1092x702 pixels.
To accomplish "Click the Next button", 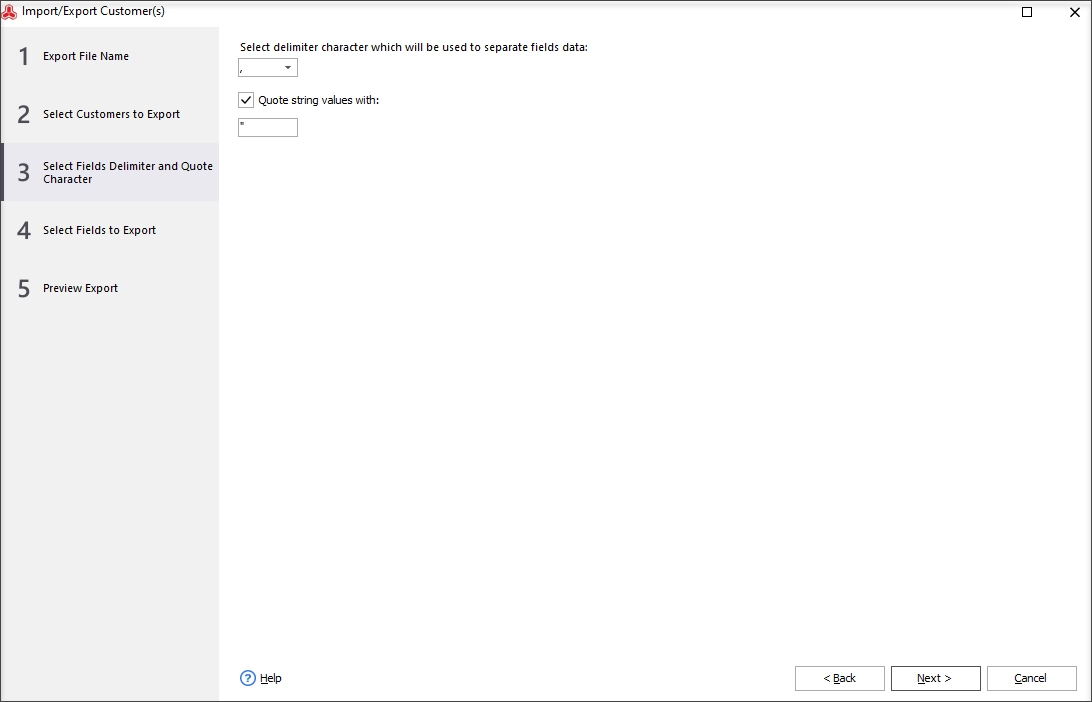I will pos(935,678).
